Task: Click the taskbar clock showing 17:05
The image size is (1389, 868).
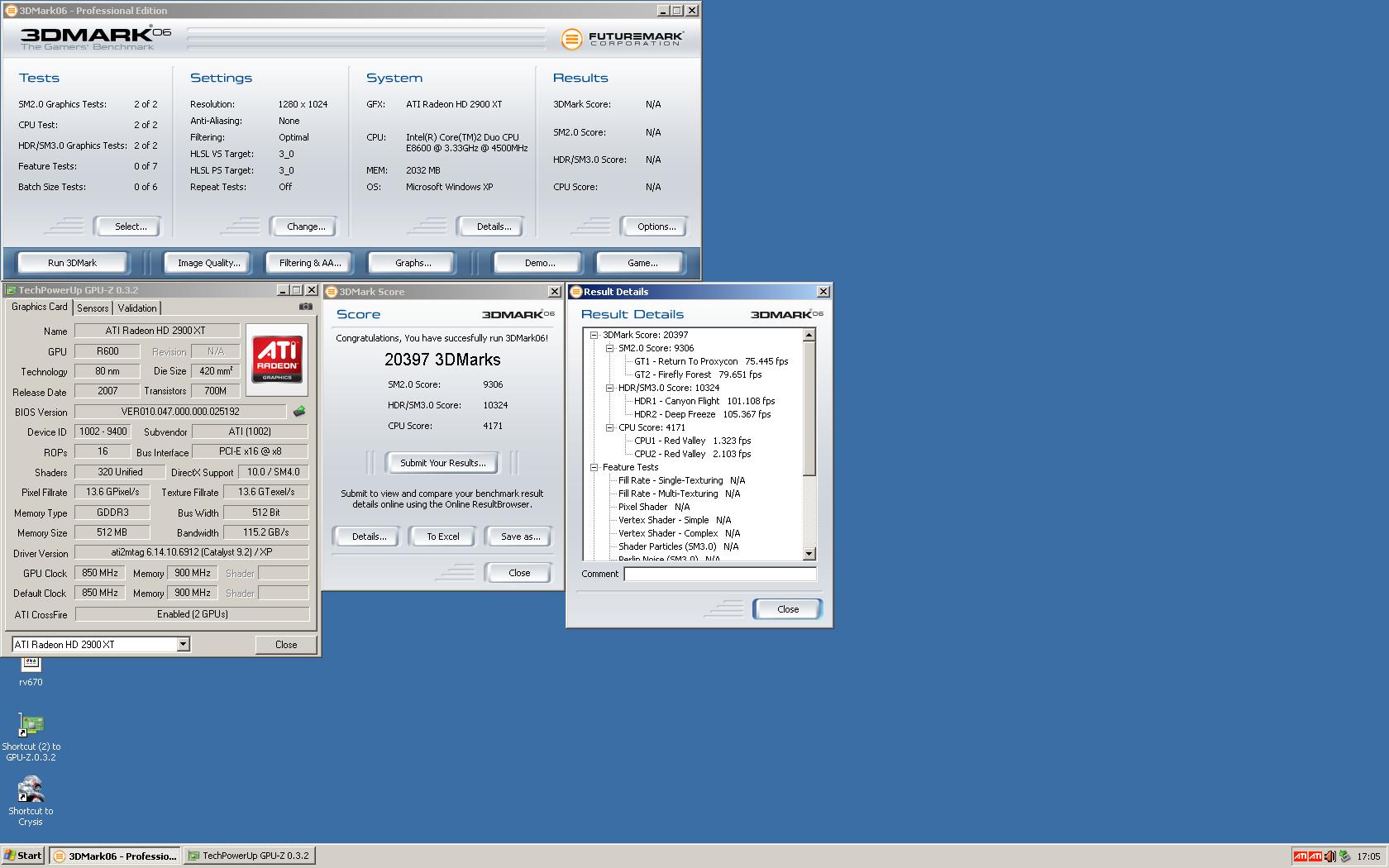Action: (x=1368, y=856)
